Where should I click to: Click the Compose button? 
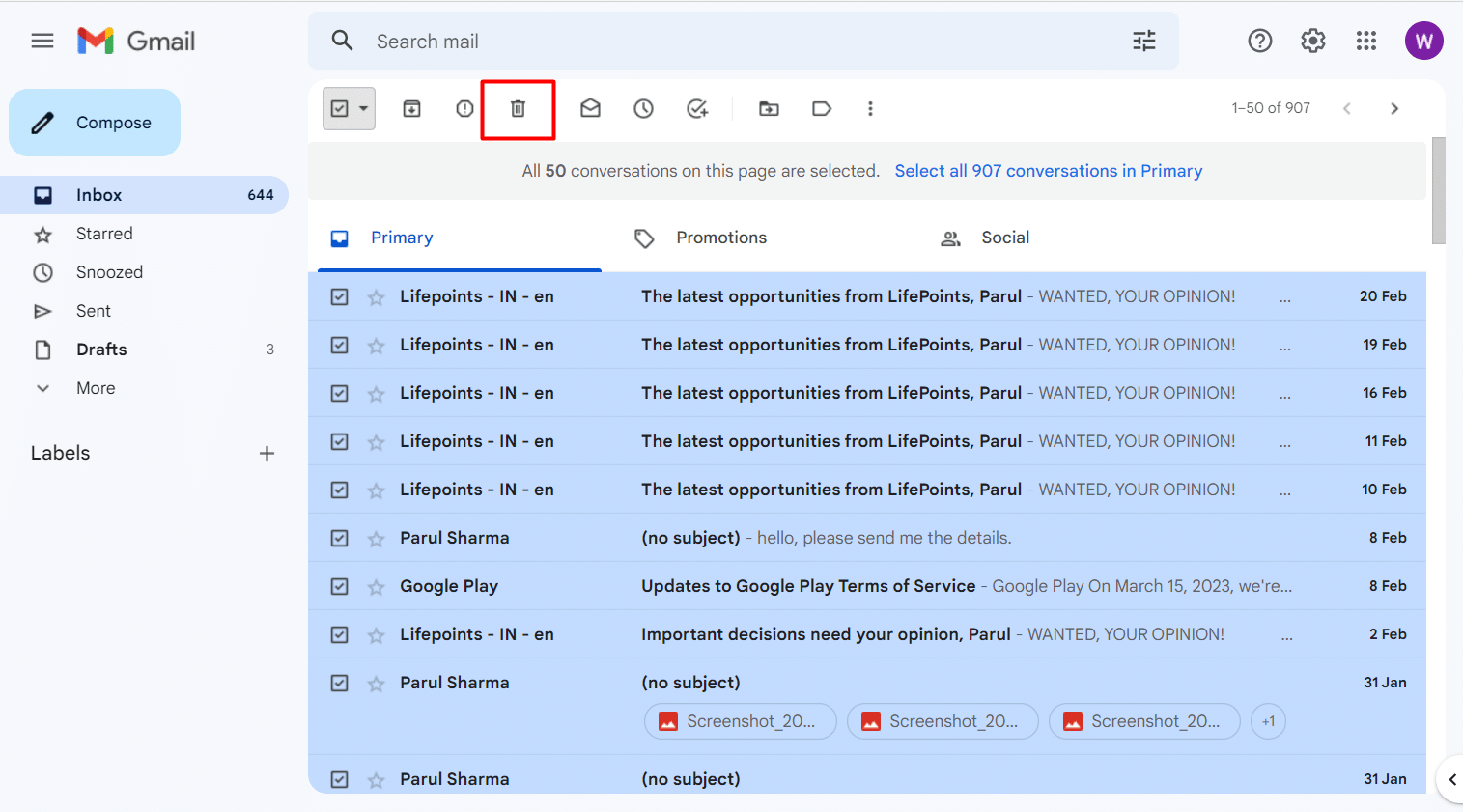(95, 123)
